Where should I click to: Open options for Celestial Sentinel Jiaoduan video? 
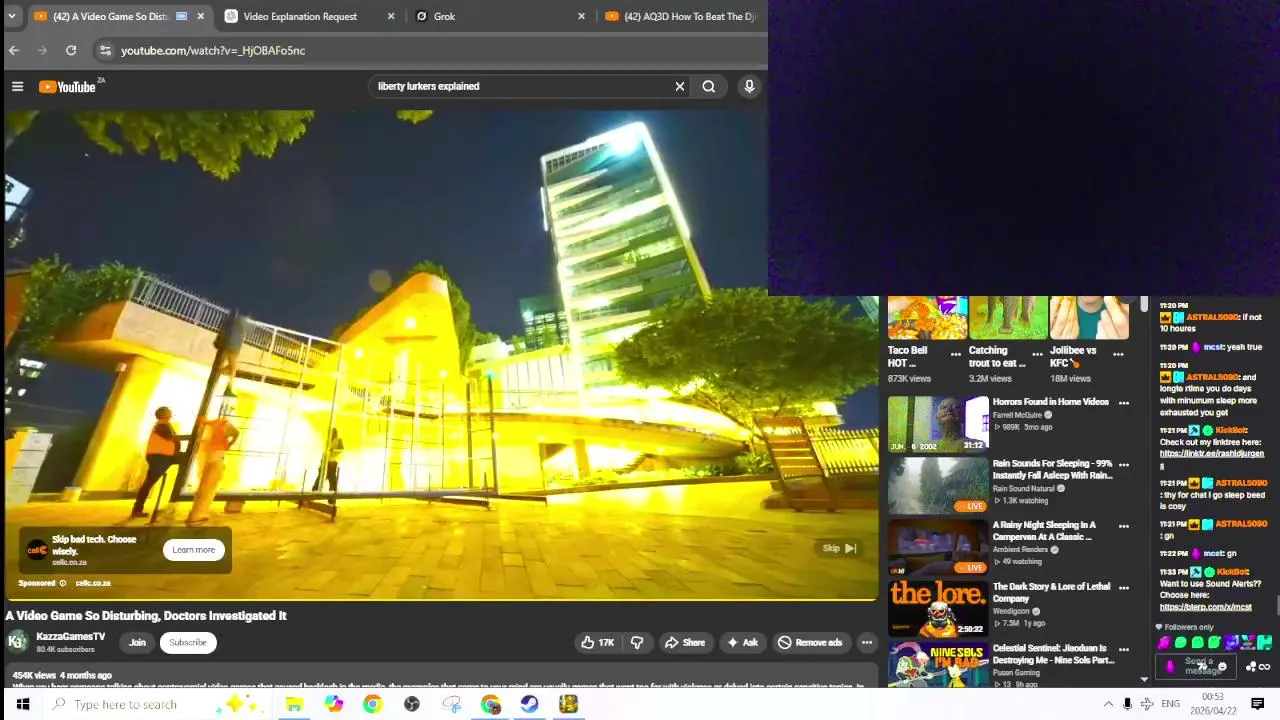click(x=1124, y=650)
